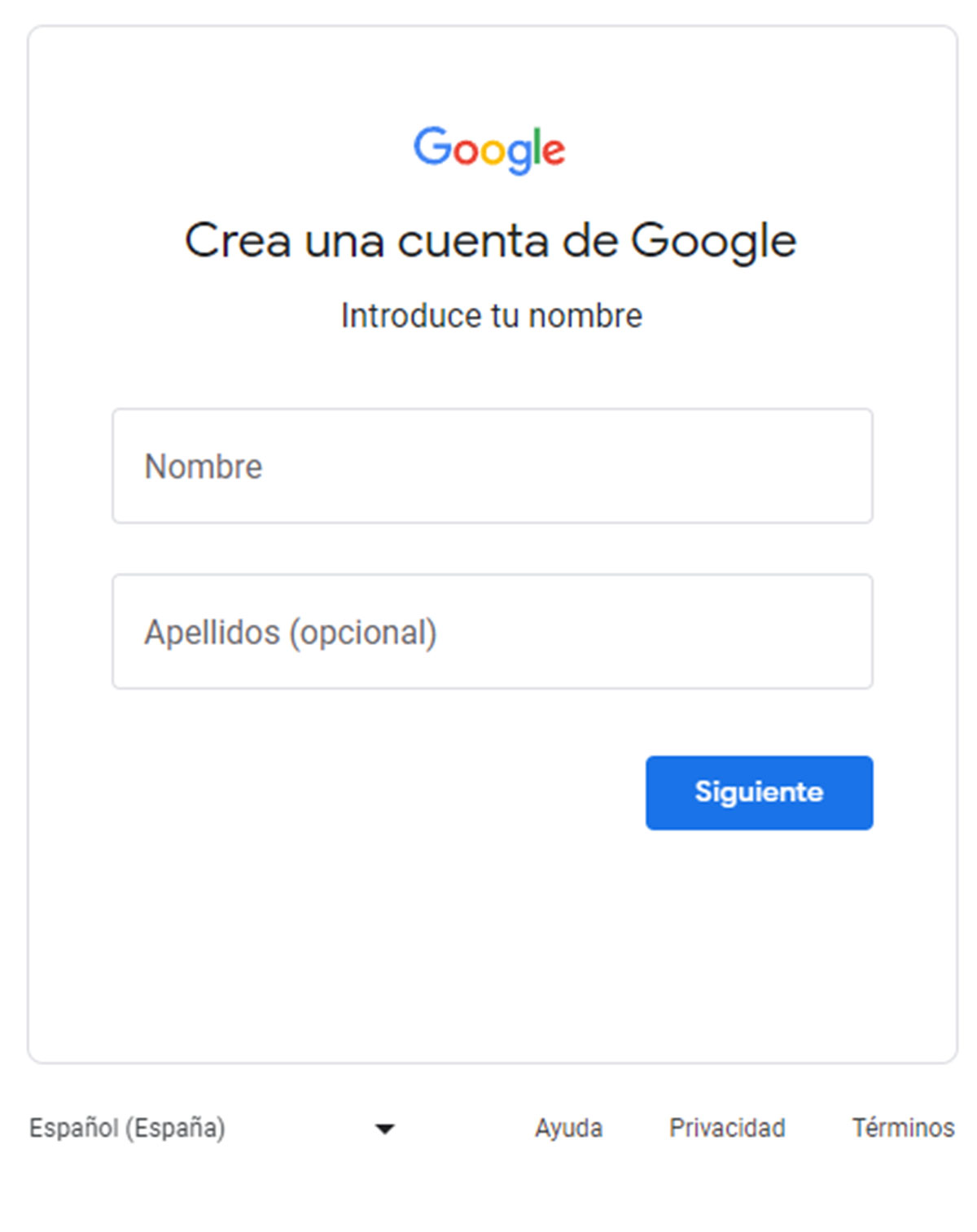
Task: Click the word "Google" in the heading
Action: point(713,241)
